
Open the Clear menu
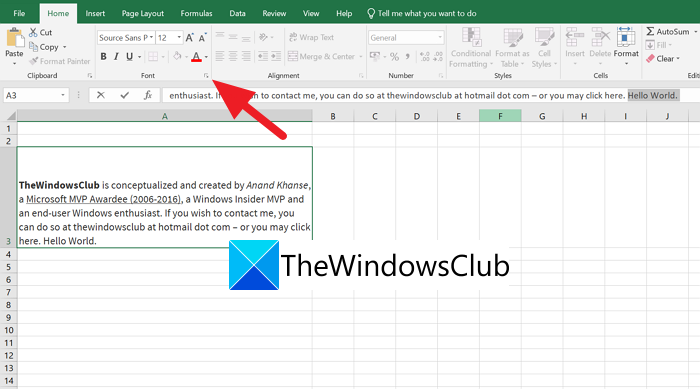663,59
